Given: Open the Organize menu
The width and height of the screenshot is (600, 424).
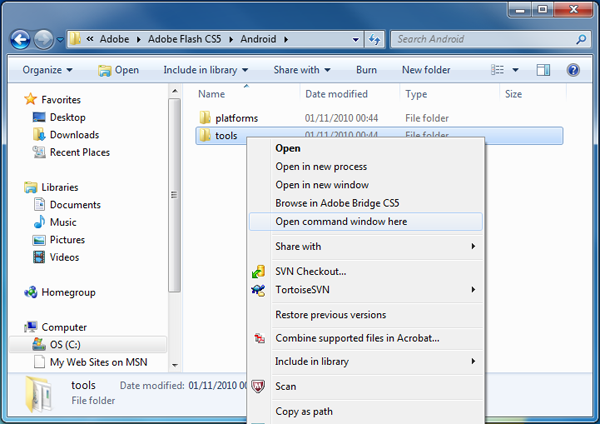Looking at the screenshot, I should tap(47, 70).
